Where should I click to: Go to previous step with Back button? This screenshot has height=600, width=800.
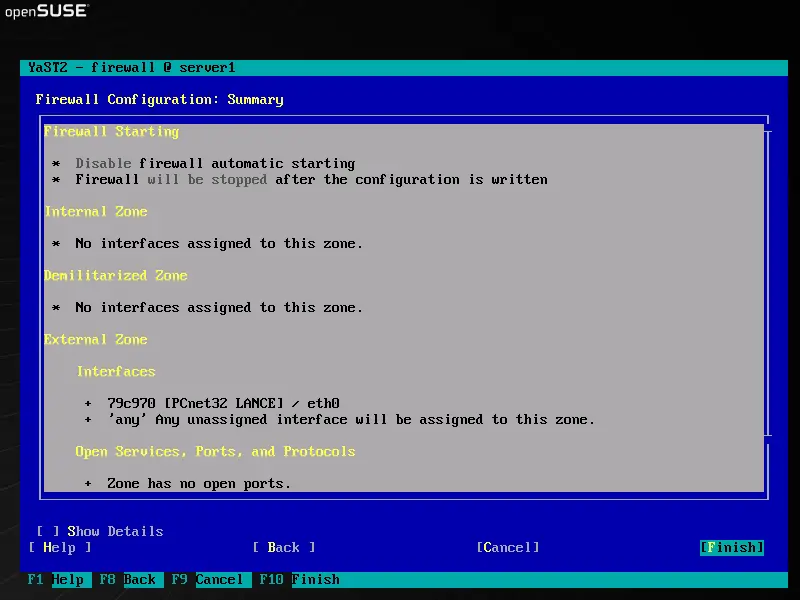283,547
